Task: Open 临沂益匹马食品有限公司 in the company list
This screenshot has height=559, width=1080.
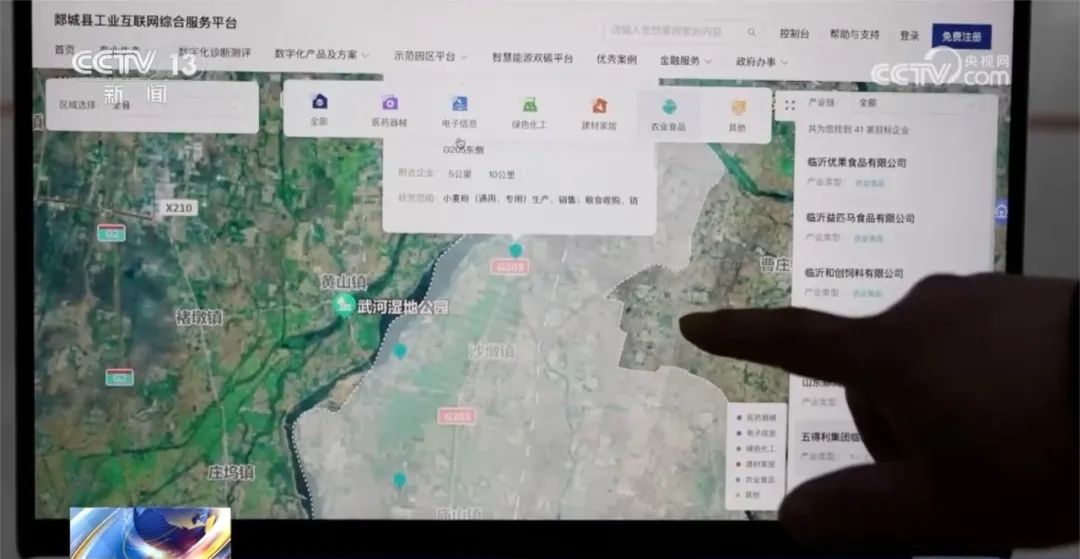Action: pyautogui.click(x=860, y=218)
